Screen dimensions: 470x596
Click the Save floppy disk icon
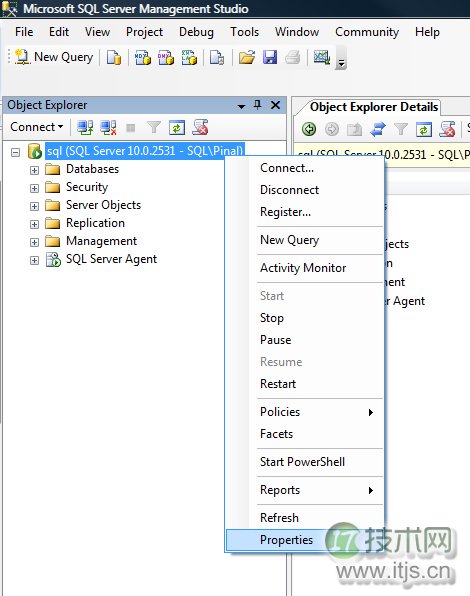pos(270,58)
